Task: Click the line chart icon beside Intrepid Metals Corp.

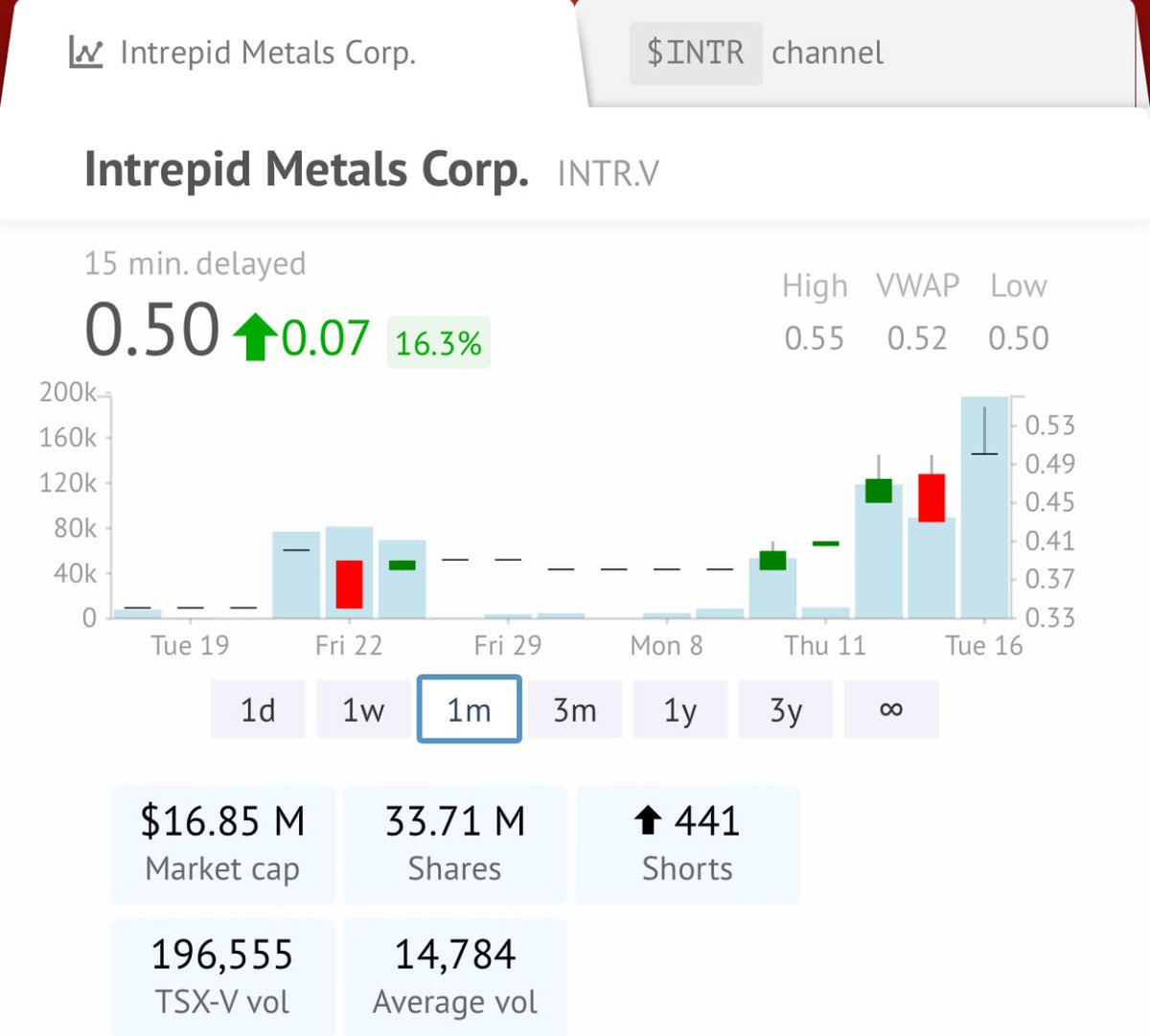Action: (84, 52)
